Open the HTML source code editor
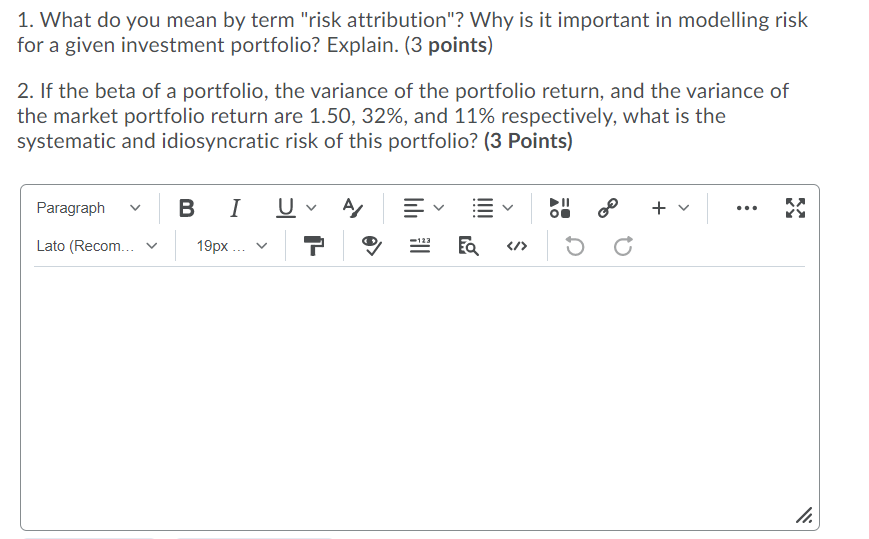 pyautogui.click(x=517, y=246)
